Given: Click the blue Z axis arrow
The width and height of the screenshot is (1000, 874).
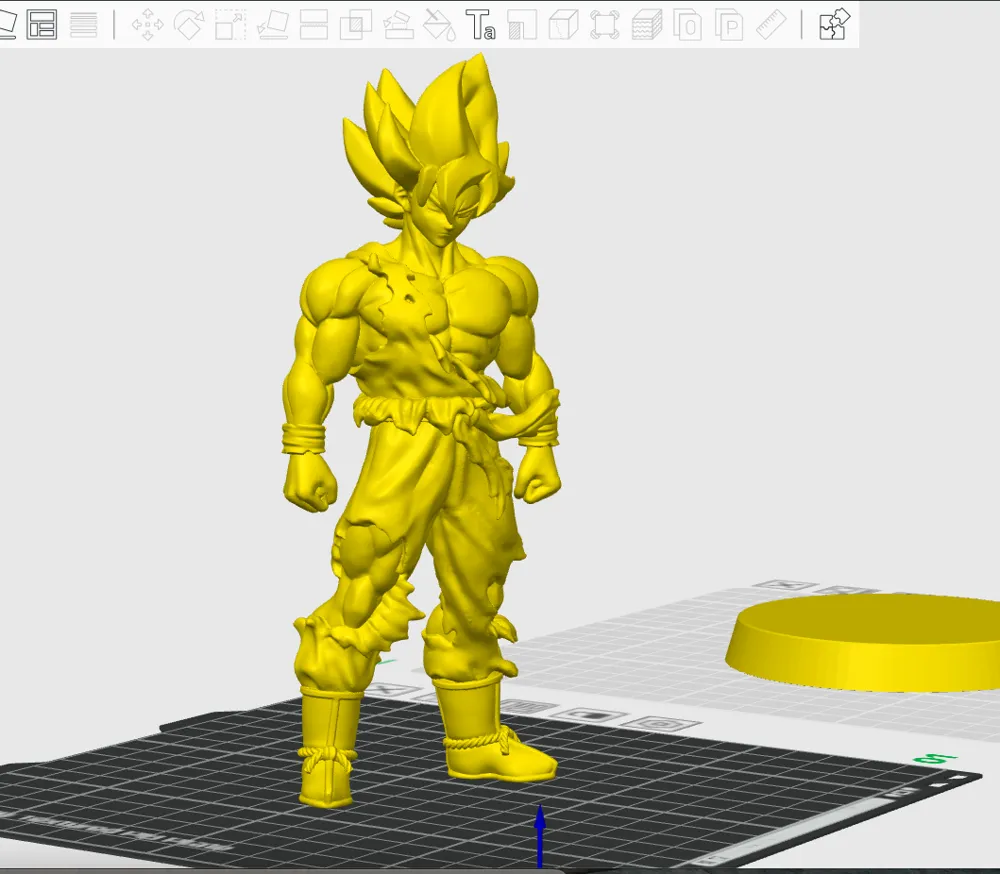Looking at the screenshot, I should click(x=540, y=836).
